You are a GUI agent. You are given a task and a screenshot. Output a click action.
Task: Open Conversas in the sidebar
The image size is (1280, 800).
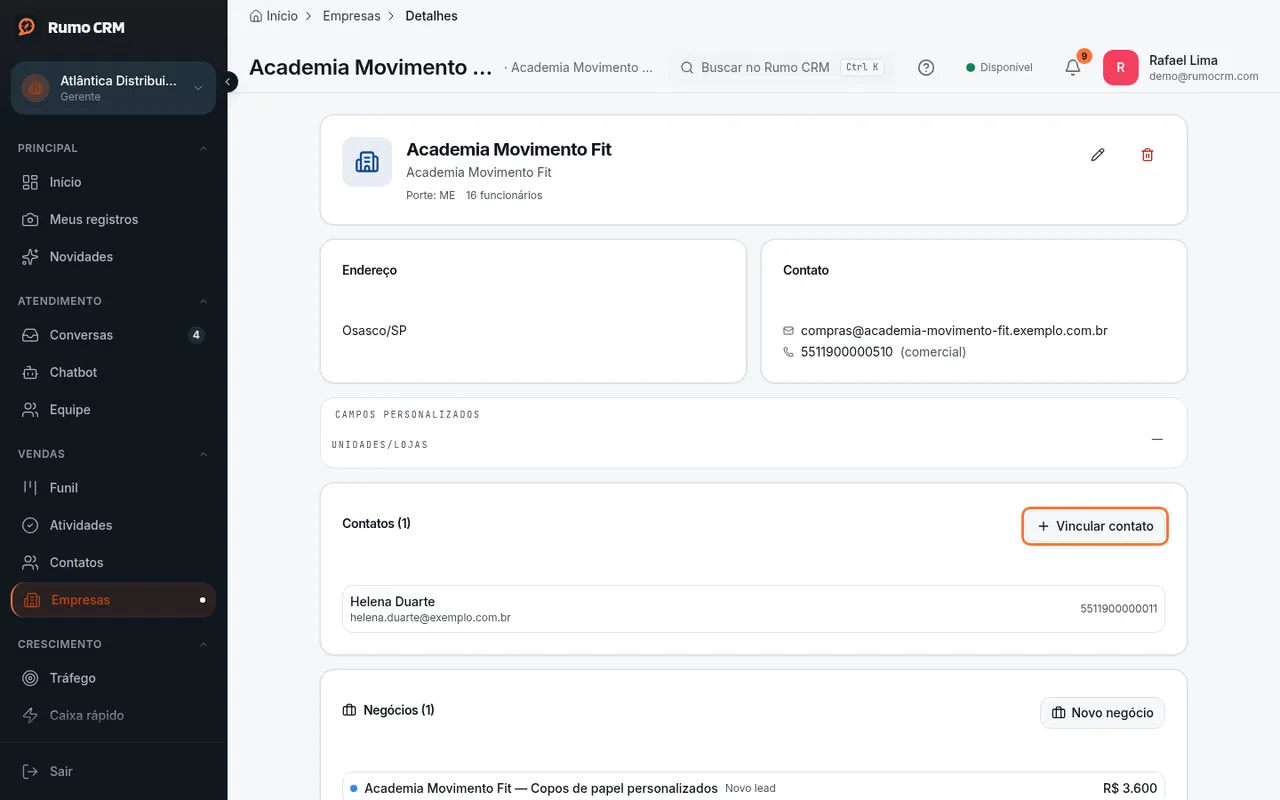[113, 335]
